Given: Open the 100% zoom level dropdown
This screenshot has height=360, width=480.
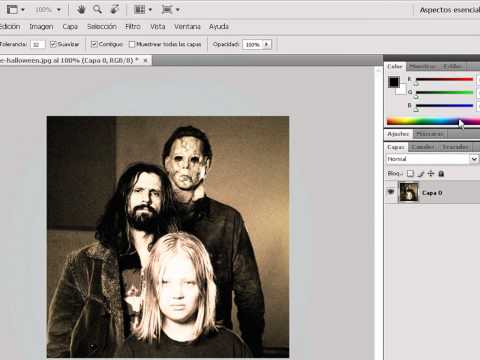Looking at the screenshot, I should (59, 10).
